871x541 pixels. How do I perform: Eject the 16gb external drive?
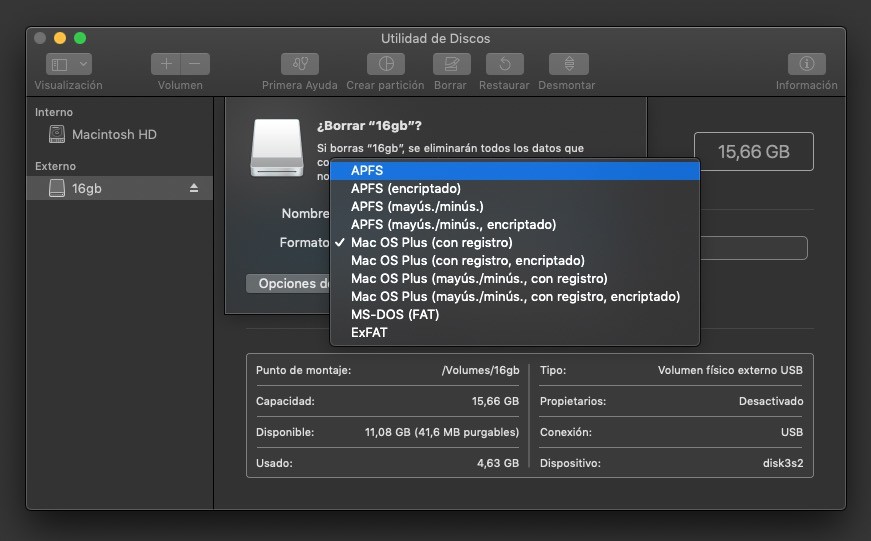pyautogui.click(x=194, y=188)
